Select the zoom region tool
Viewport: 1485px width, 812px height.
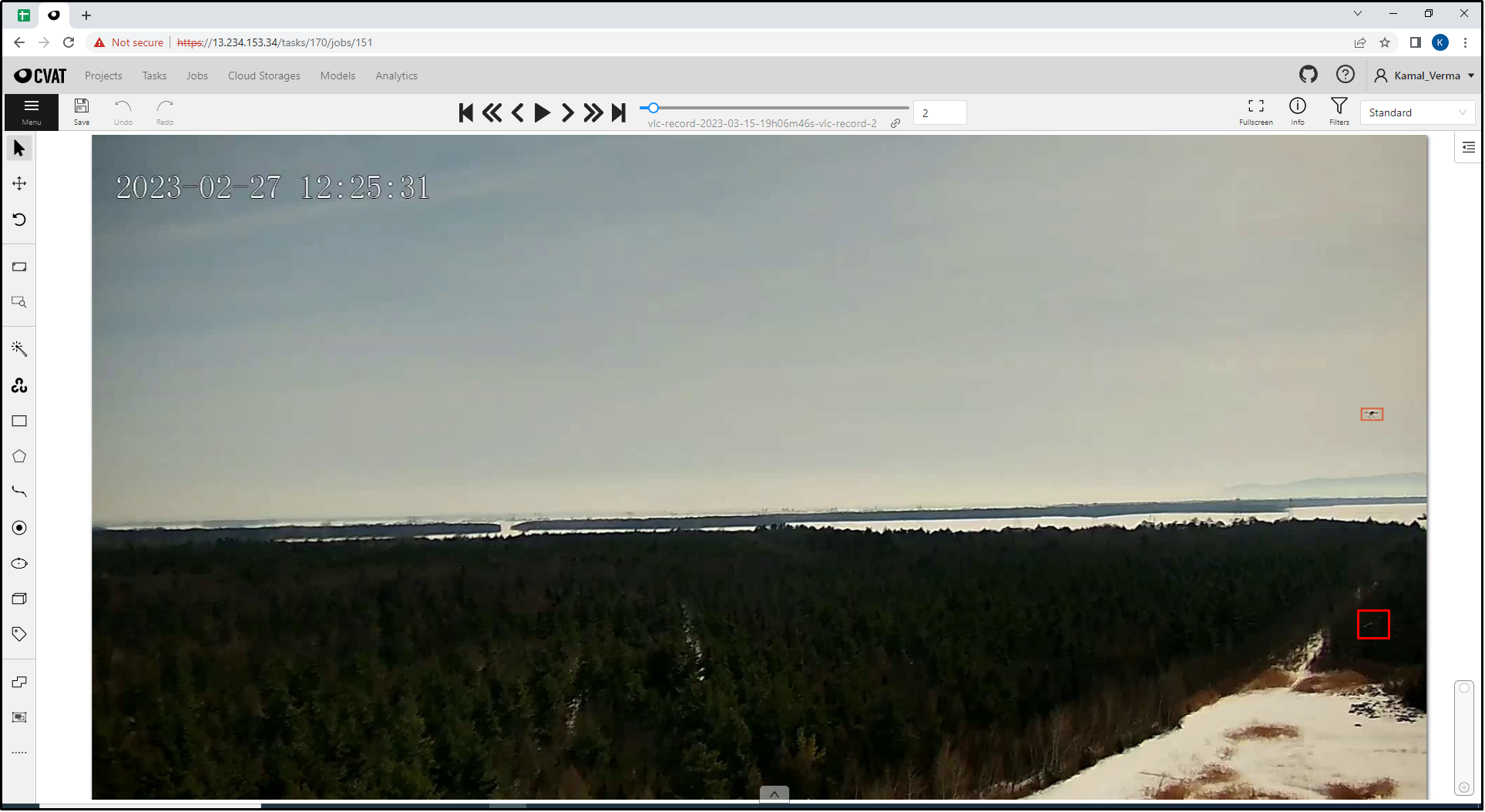click(19, 302)
